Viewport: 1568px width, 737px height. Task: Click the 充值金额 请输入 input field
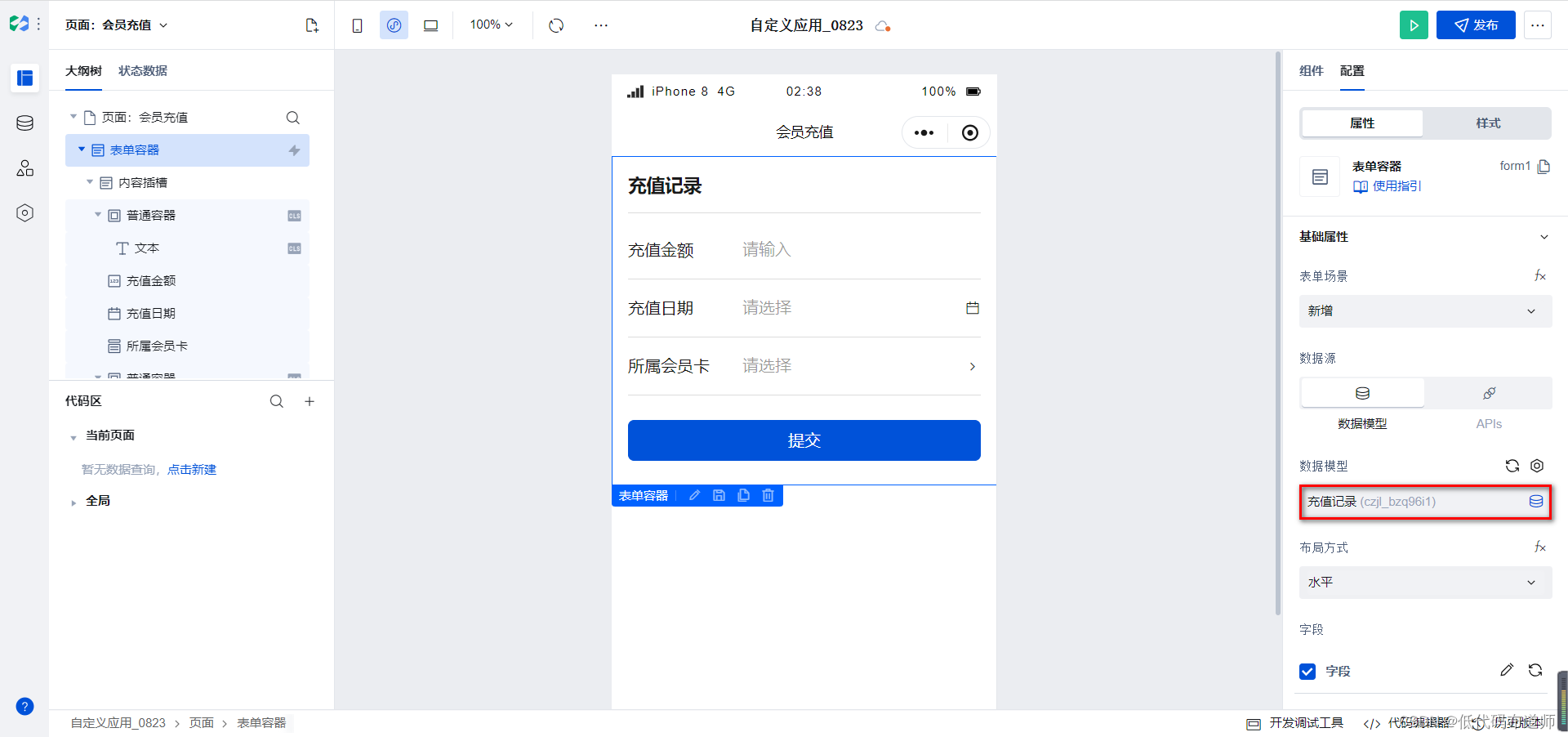point(861,250)
